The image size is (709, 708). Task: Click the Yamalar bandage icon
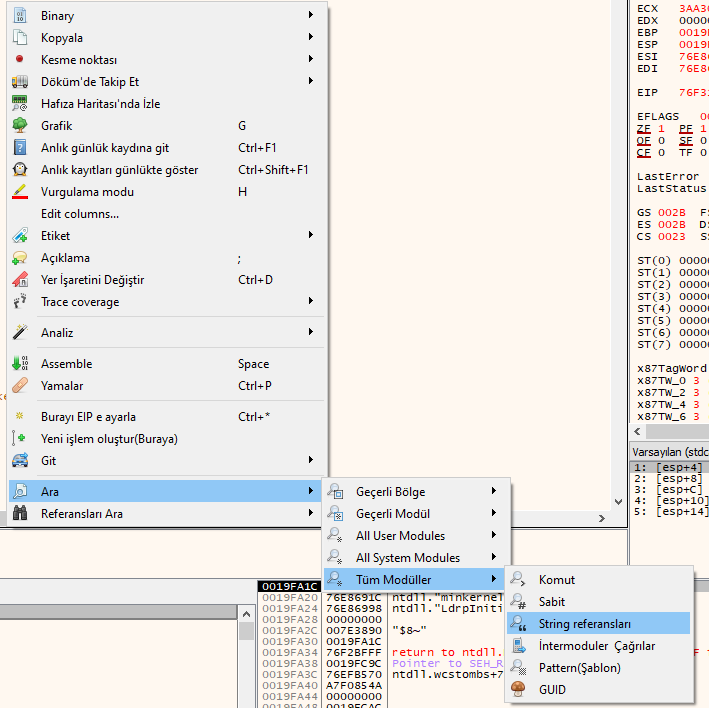tap(20, 385)
